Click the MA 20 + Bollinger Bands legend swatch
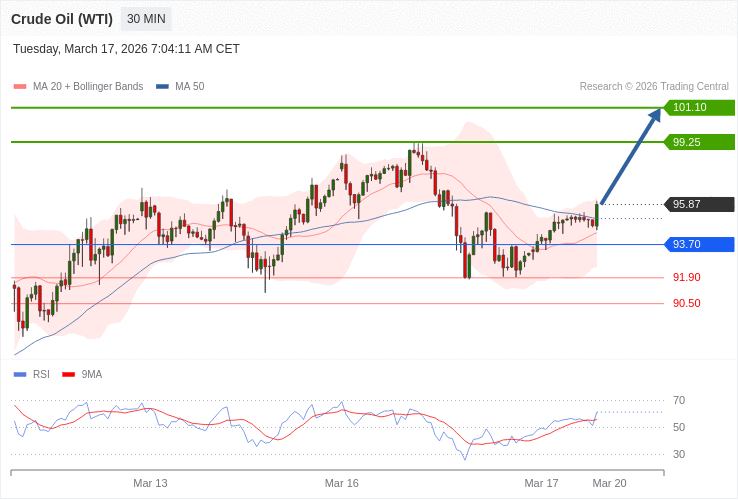The image size is (738, 500). coord(20,87)
